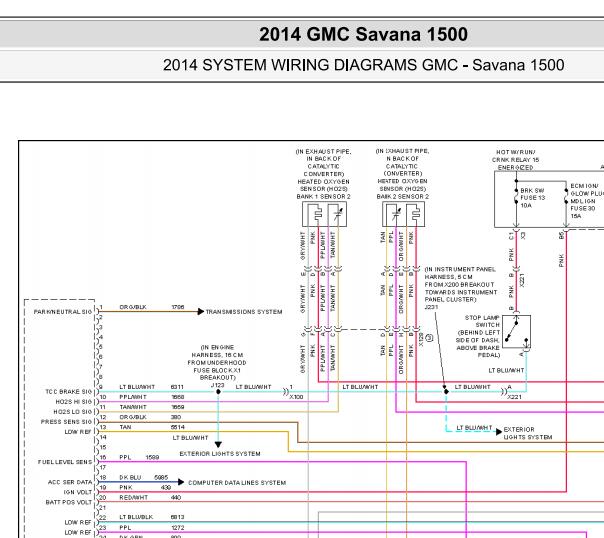
Task: Click the 'DK BLU' wire label on pin 18
Action: pos(130,478)
